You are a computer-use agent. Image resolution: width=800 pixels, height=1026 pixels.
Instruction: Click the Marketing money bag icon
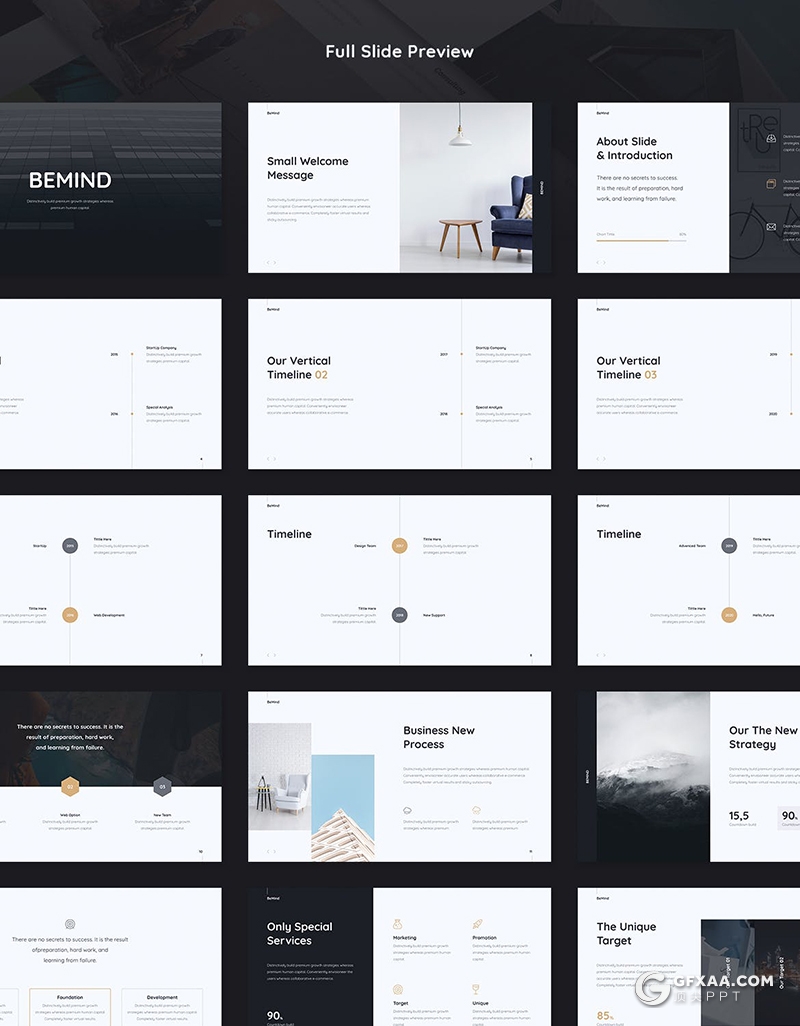(398, 924)
